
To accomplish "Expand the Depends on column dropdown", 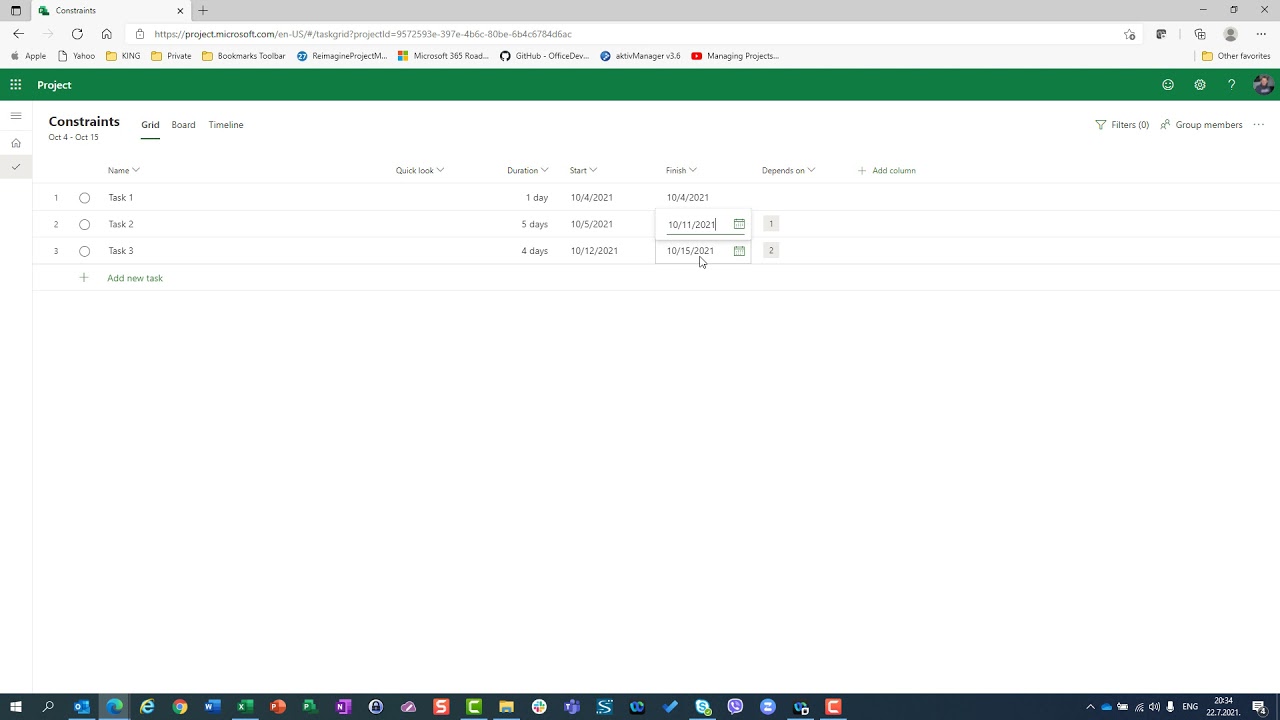I will [x=811, y=170].
